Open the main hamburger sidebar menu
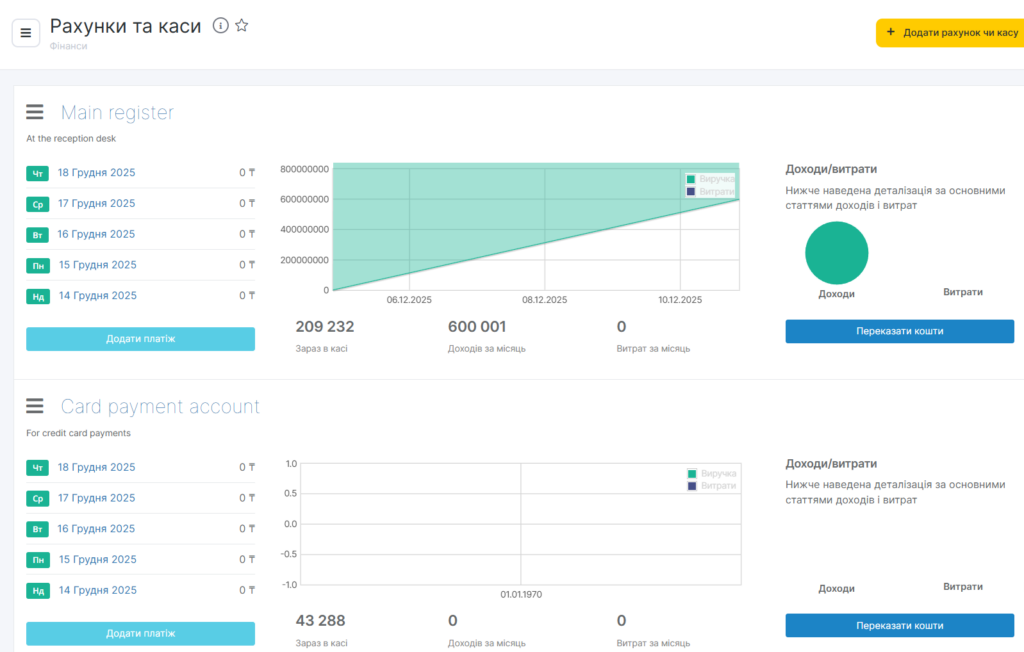This screenshot has height=652, width=1024. click(26, 33)
